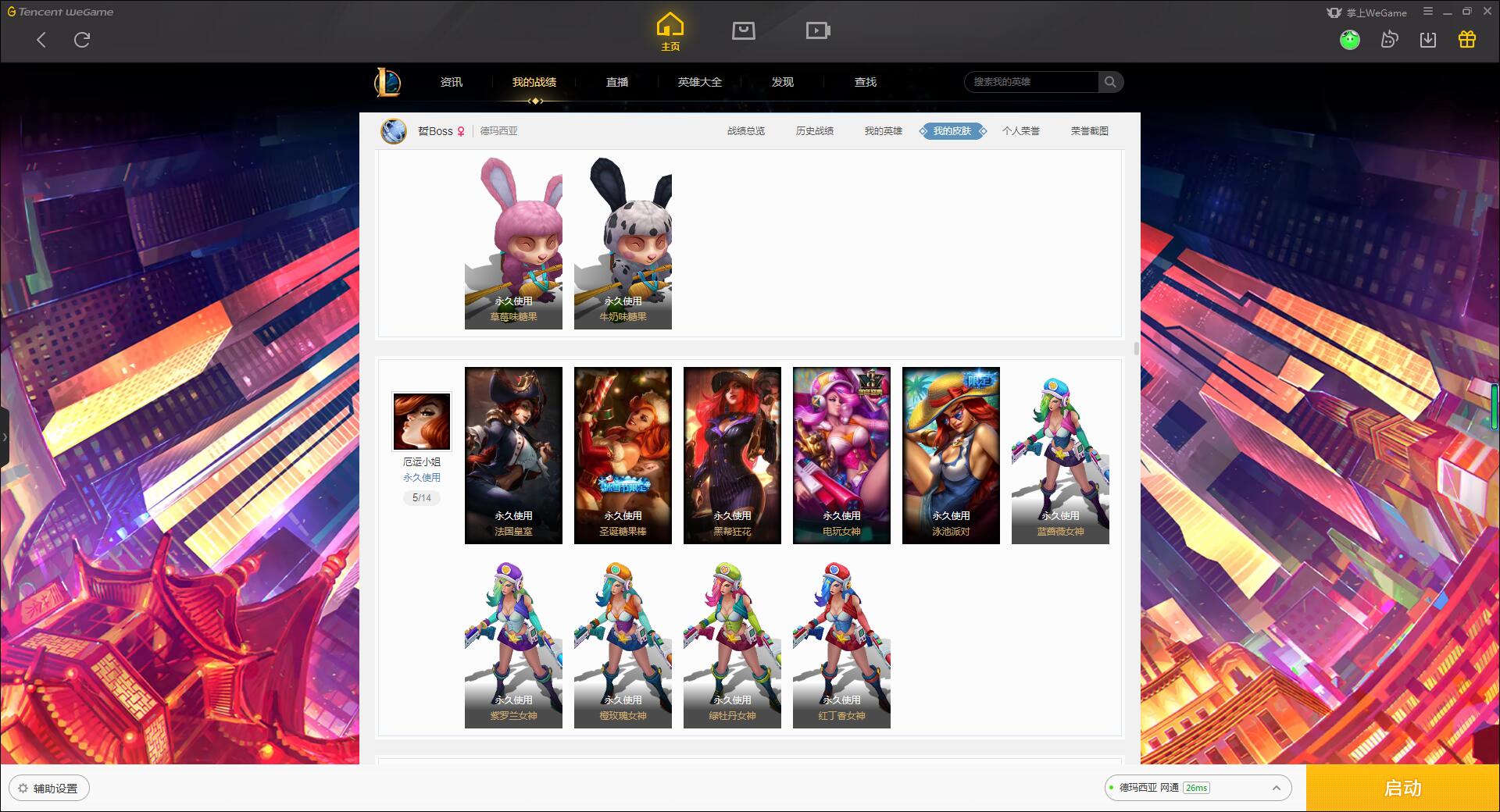Open the 法国皇室 skin card
The image size is (1500, 812).
tap(513, 455)
